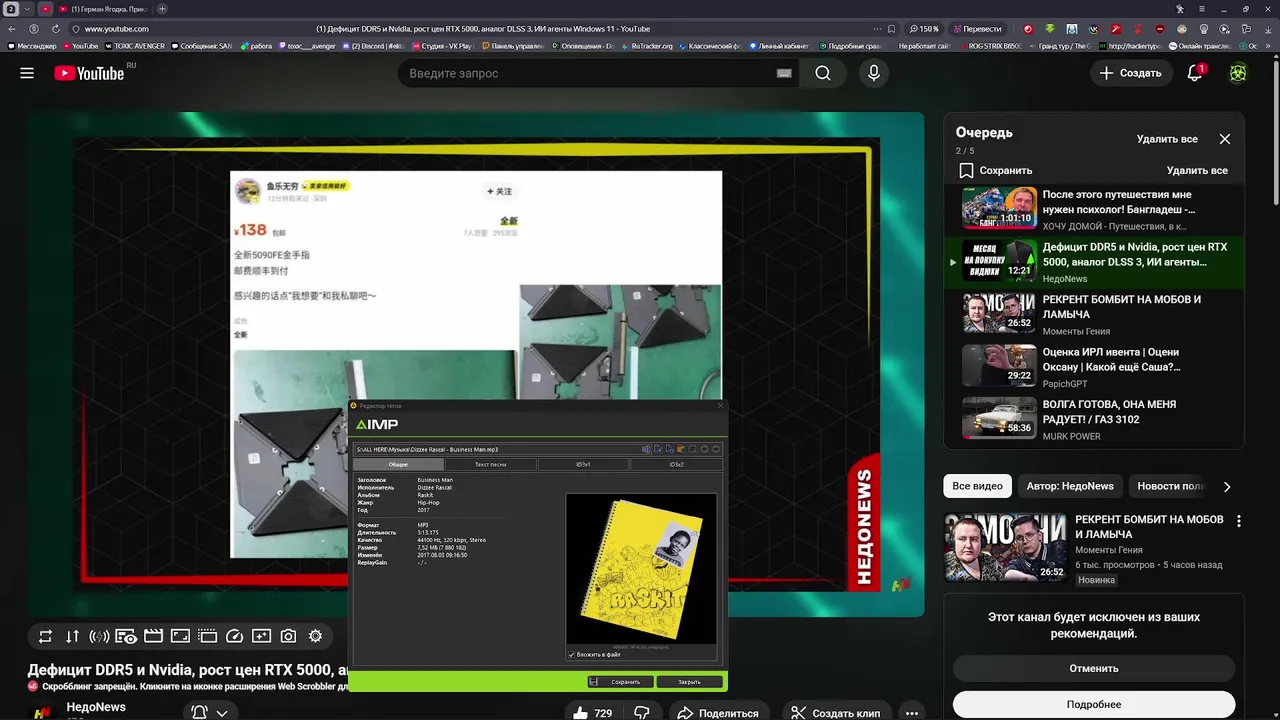The height and width of the screenshot is (720, 1280).
Task: Click the resize player icon in enhancer toolbar
Action: pos(180,636)
